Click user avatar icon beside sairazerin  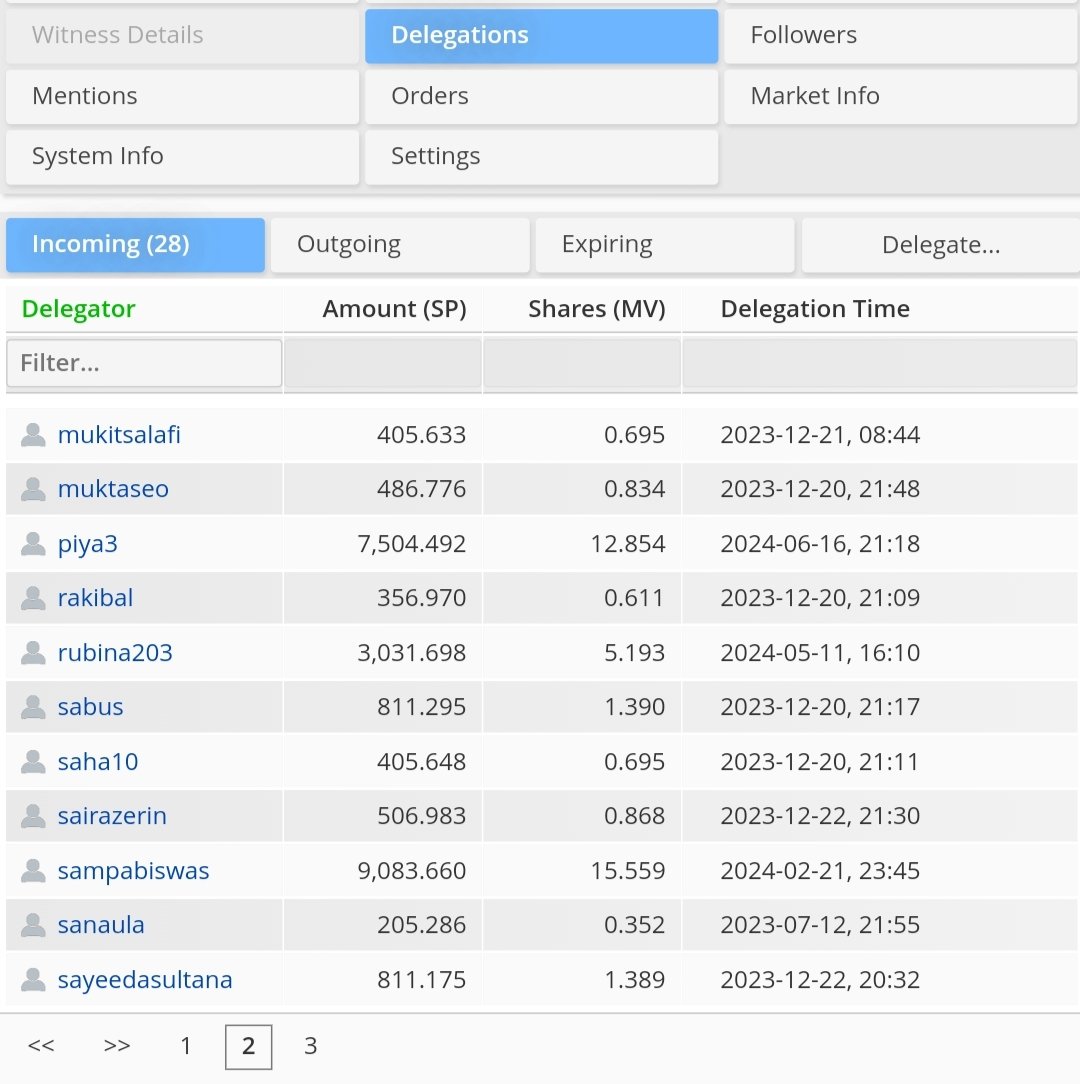tap(33, 816)
